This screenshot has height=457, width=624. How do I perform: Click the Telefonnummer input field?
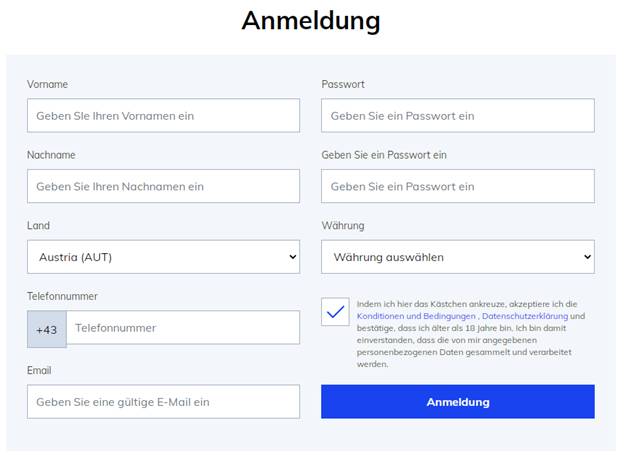pos(183,328)
